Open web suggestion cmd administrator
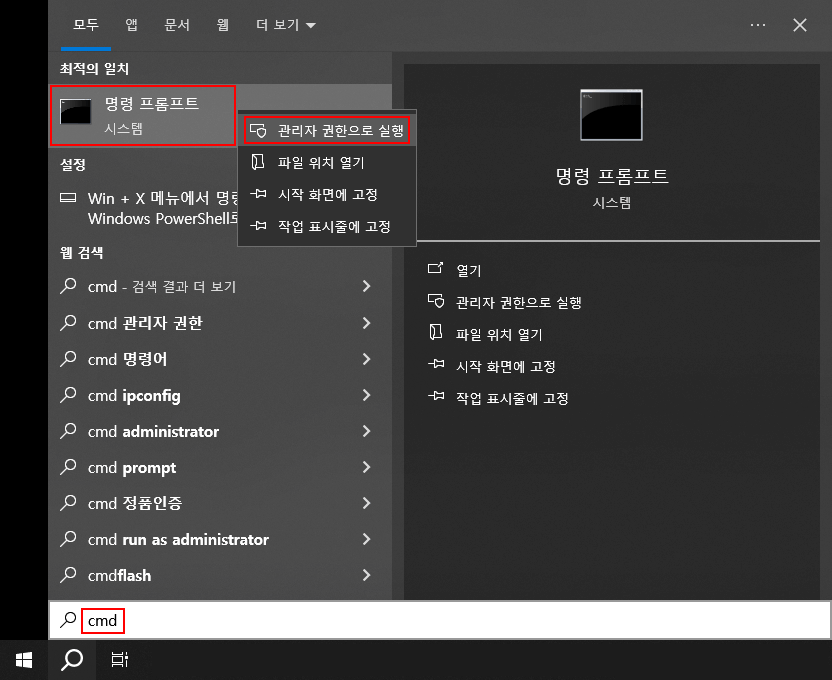Screen dimensions: 832x680 coord(220,431)
